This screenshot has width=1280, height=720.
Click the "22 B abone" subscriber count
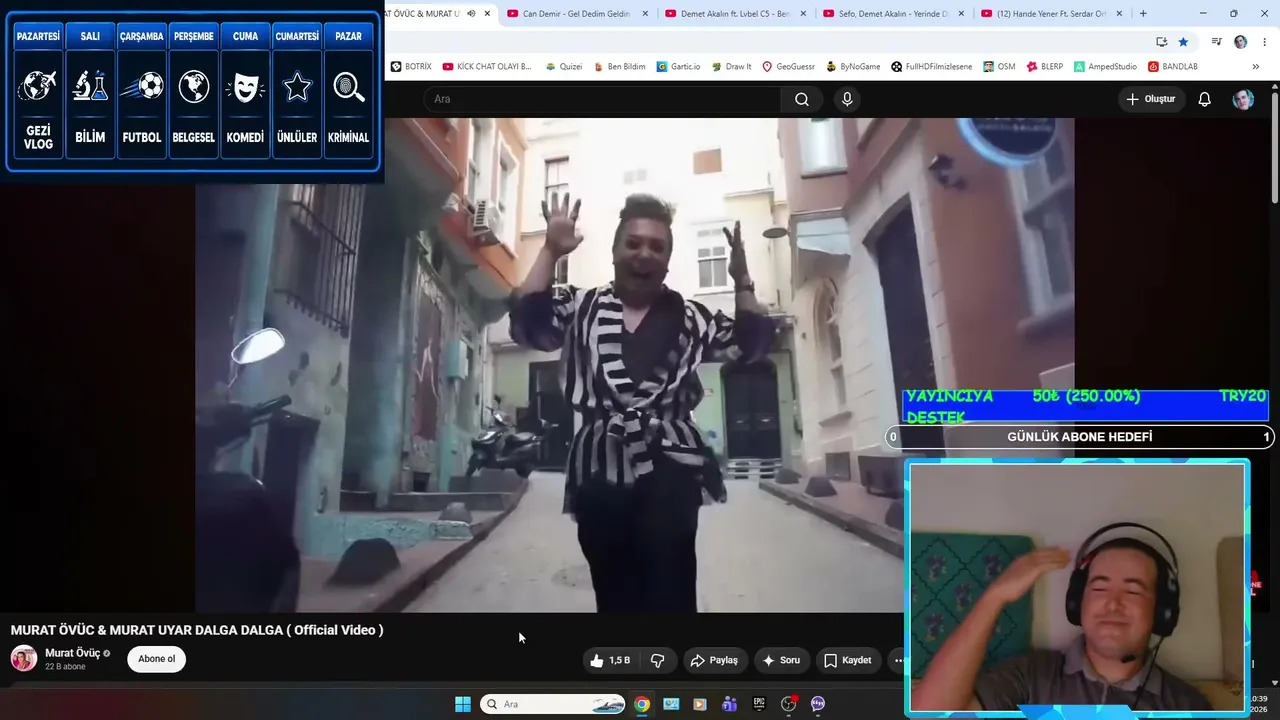point(65,667)
